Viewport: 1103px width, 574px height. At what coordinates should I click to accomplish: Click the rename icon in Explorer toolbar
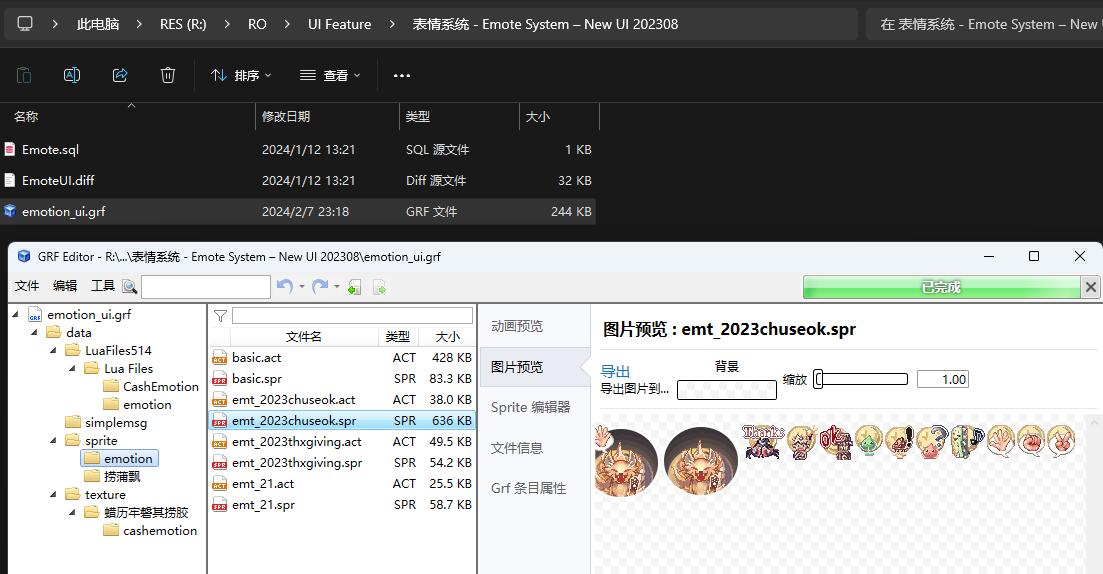pos(72,75)
